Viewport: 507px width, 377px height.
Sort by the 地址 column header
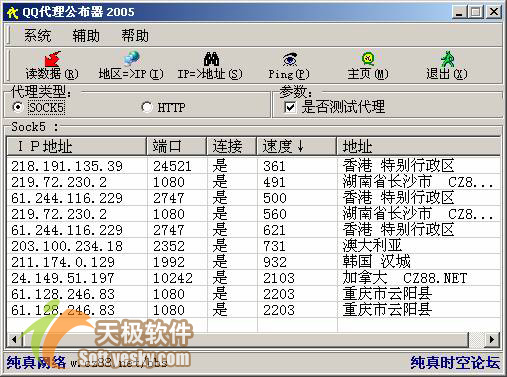pos(418,146)
